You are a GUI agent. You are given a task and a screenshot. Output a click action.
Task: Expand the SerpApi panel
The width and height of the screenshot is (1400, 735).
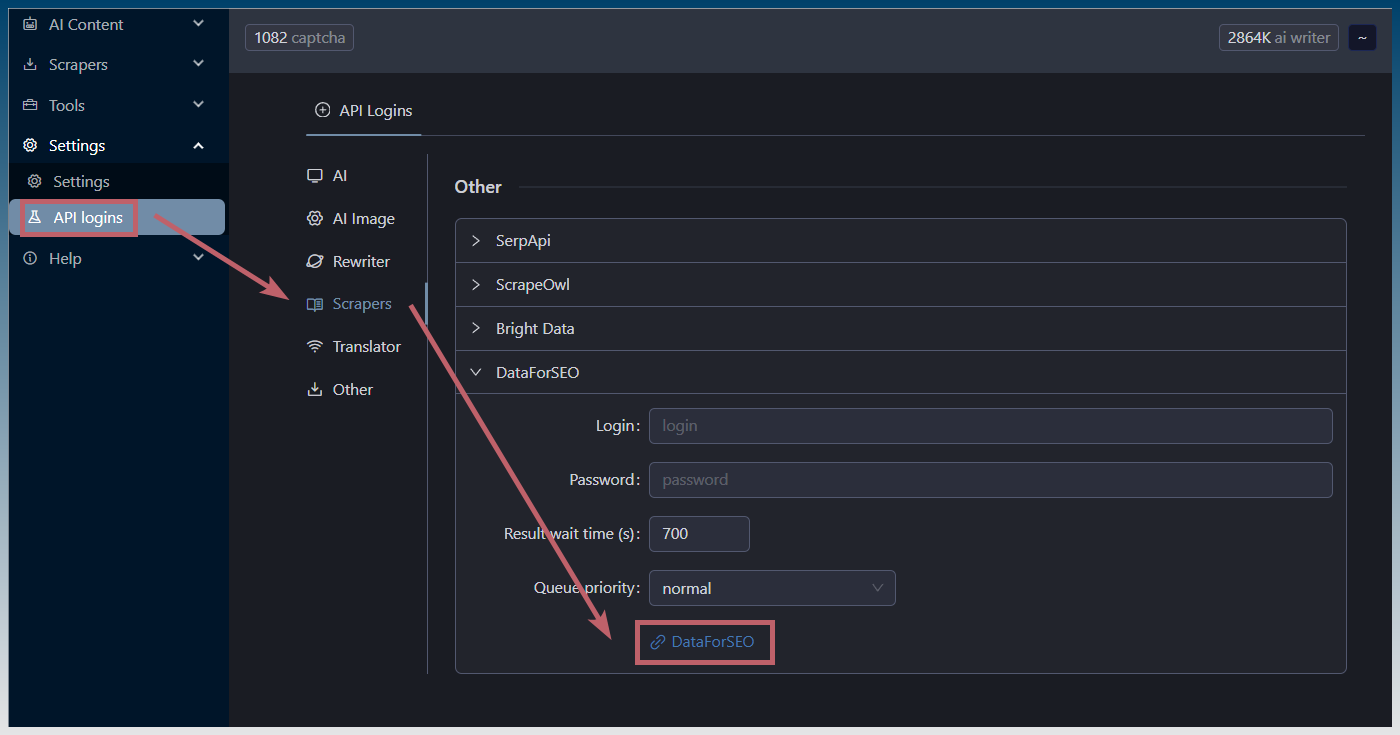click(x=523, y=241)
